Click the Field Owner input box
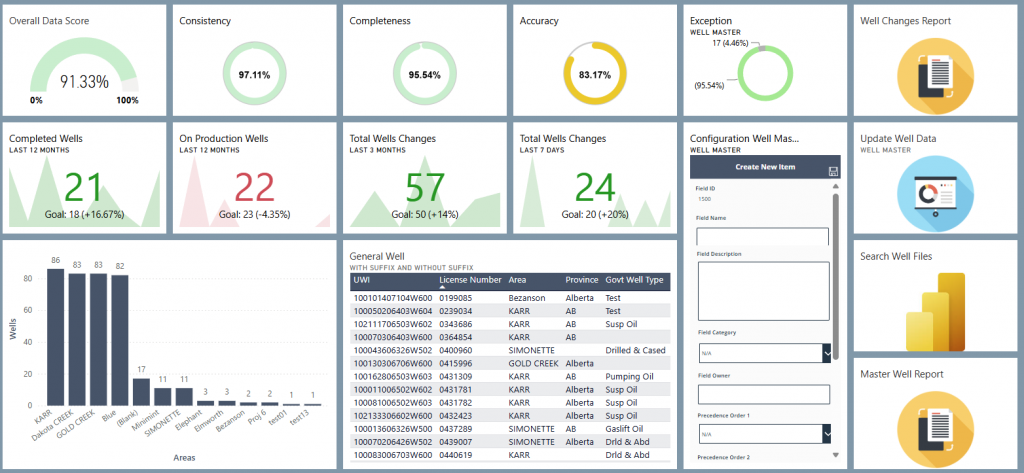Viewport: 1024px width, 473px height. (763, 394)
